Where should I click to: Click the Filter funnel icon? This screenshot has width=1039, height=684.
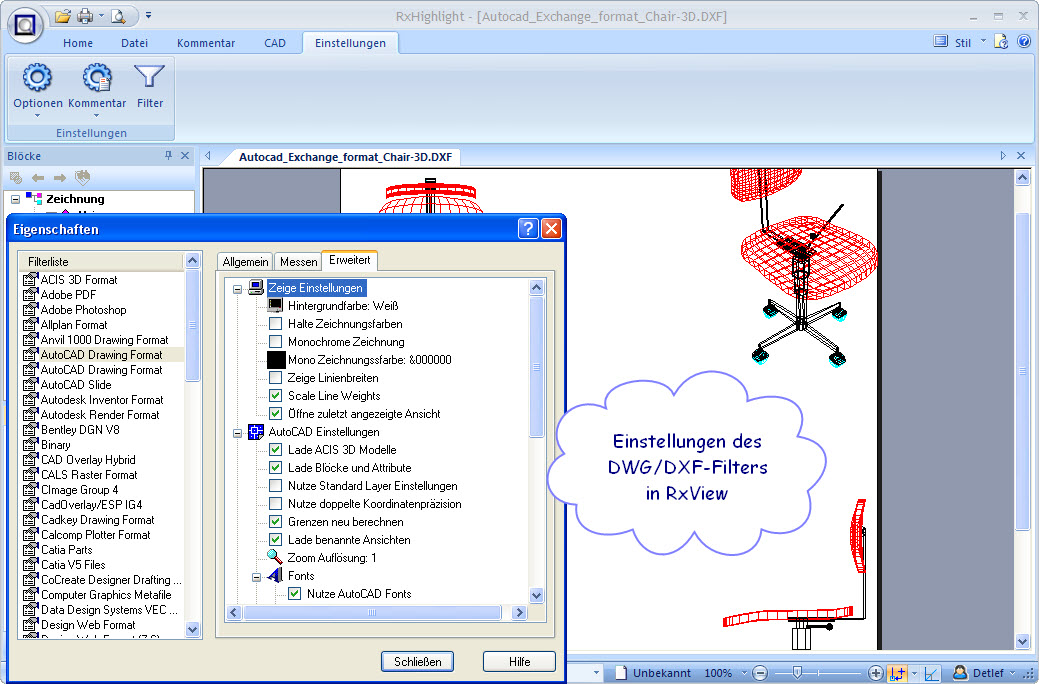pos(149,78)
